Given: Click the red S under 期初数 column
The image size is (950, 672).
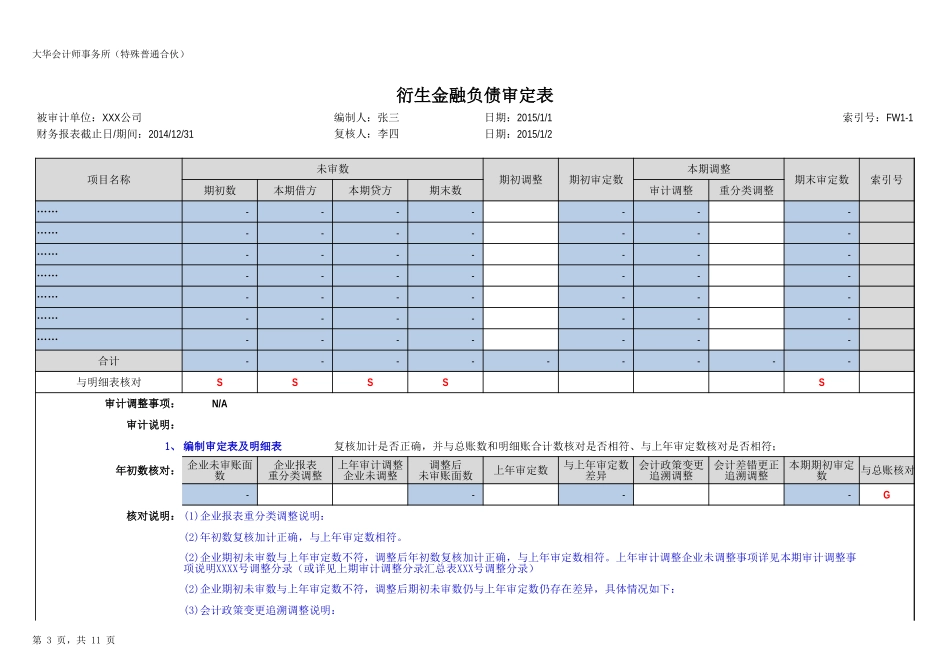Looking at the screenshot, I should (220, 382).
